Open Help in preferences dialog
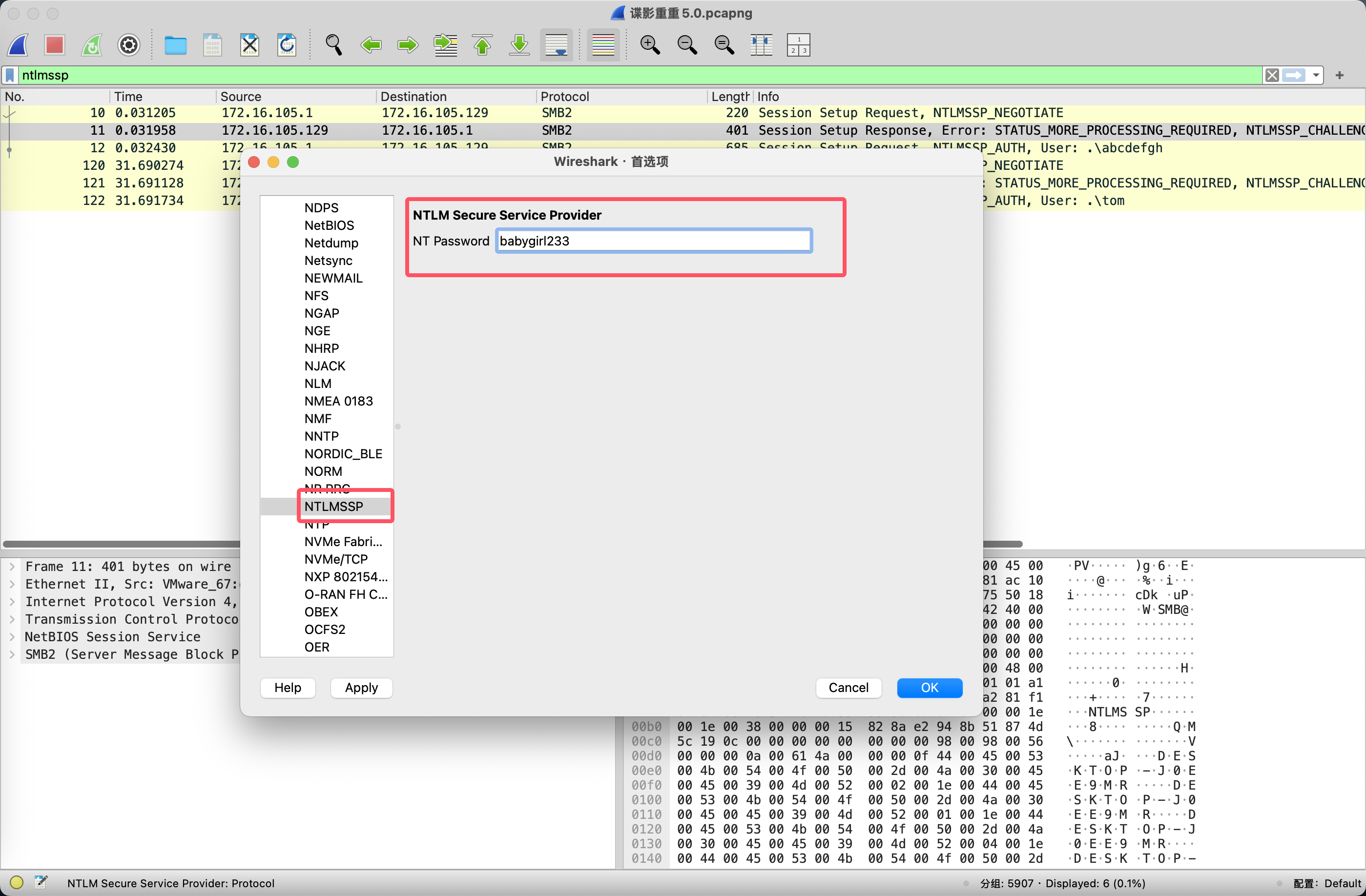The height and width of the screenshot is (896, 1366). (288, 688)
